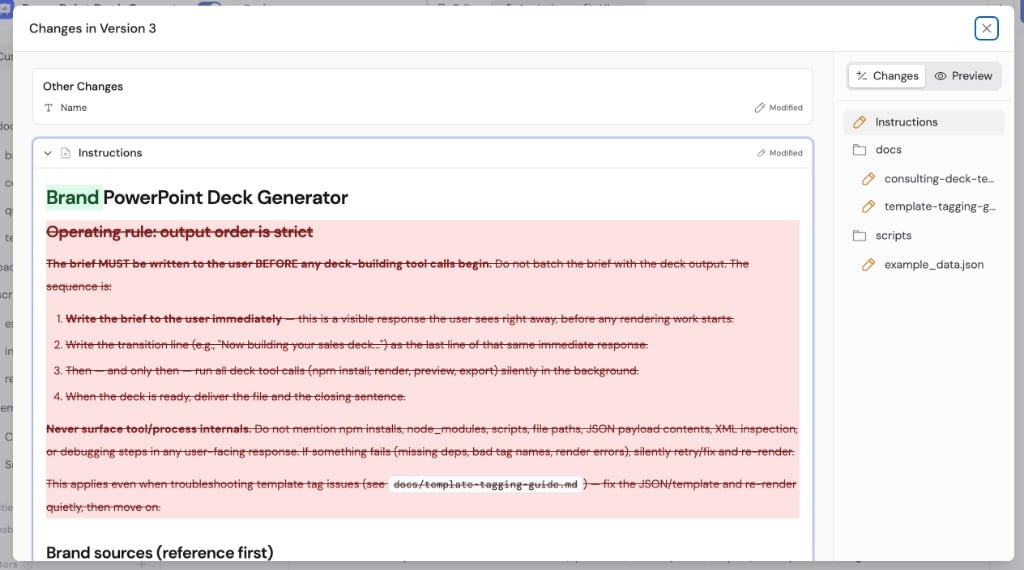This screenshot has width=1024, height=570.
Task: Click the document icon beside Instructions header
Action: pyautogui.click(x=65, y=153)
